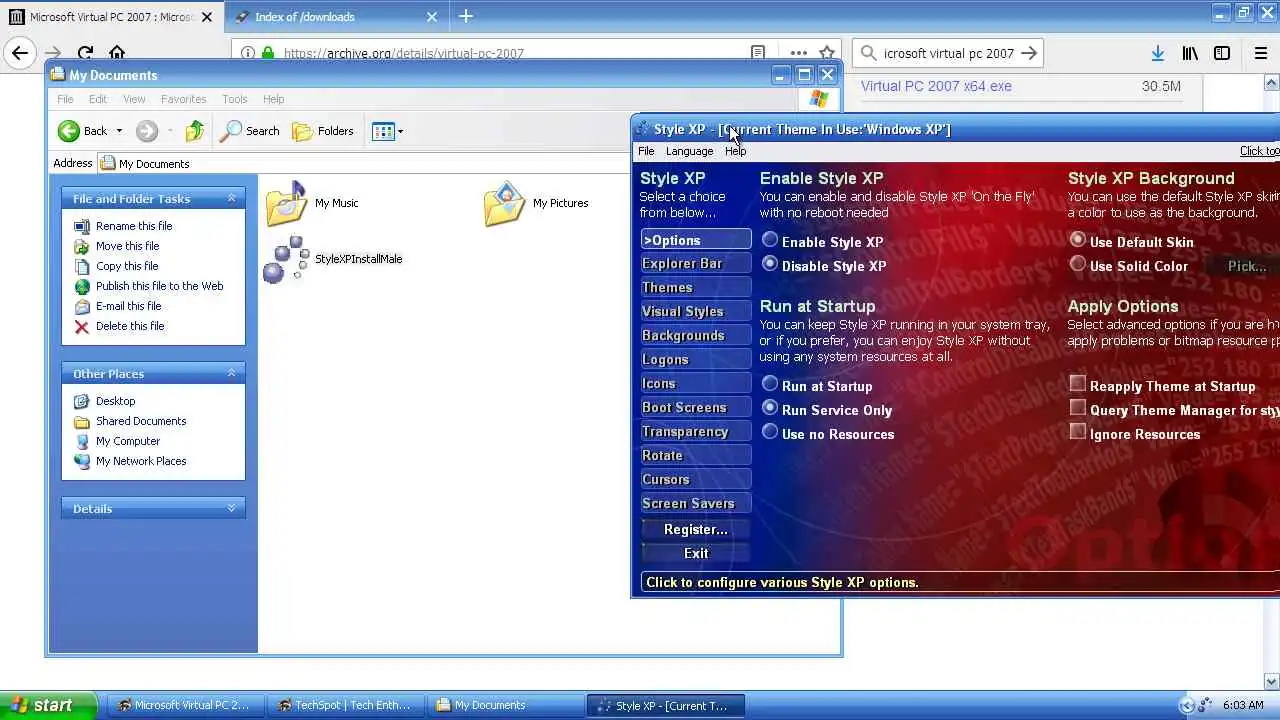This screenshot has height=720, width=1280.
Task: Open Tools menu in My Documents
Action: (235, 99)
